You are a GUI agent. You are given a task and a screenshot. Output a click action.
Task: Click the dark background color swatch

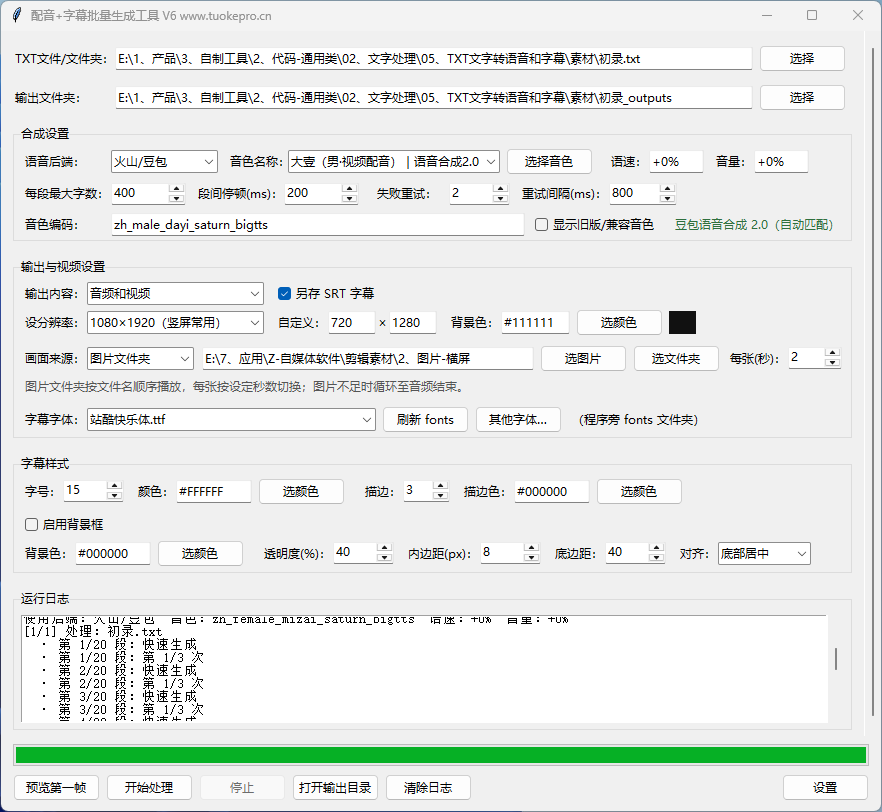(x=682, y=323)
